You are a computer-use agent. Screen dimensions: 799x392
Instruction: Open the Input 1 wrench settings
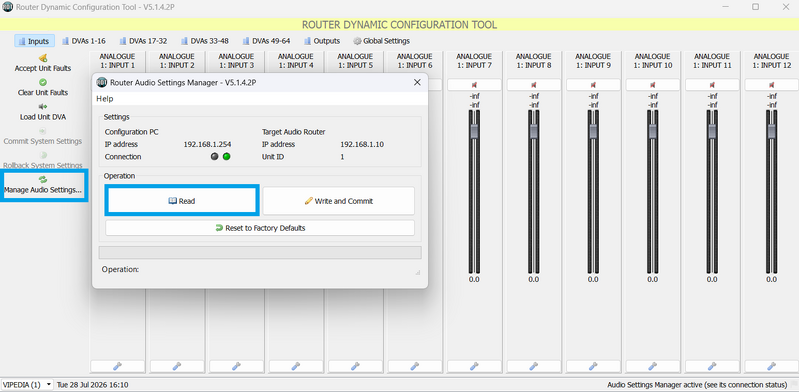[x=117, y=366]
